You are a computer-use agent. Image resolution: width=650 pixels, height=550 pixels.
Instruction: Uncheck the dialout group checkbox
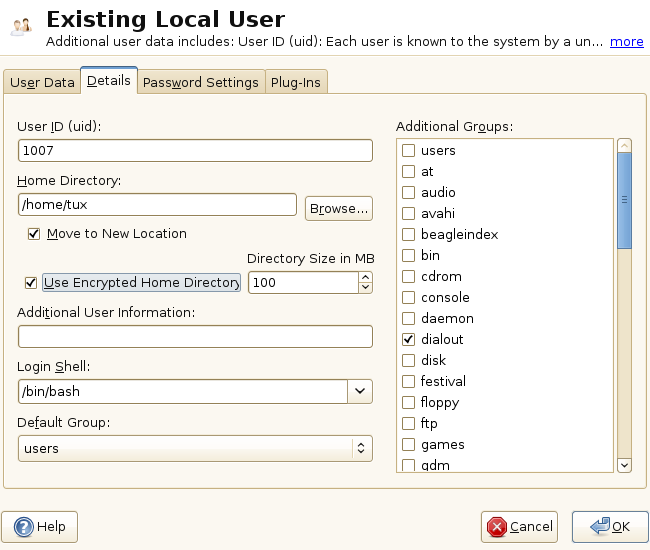[408, 340]
